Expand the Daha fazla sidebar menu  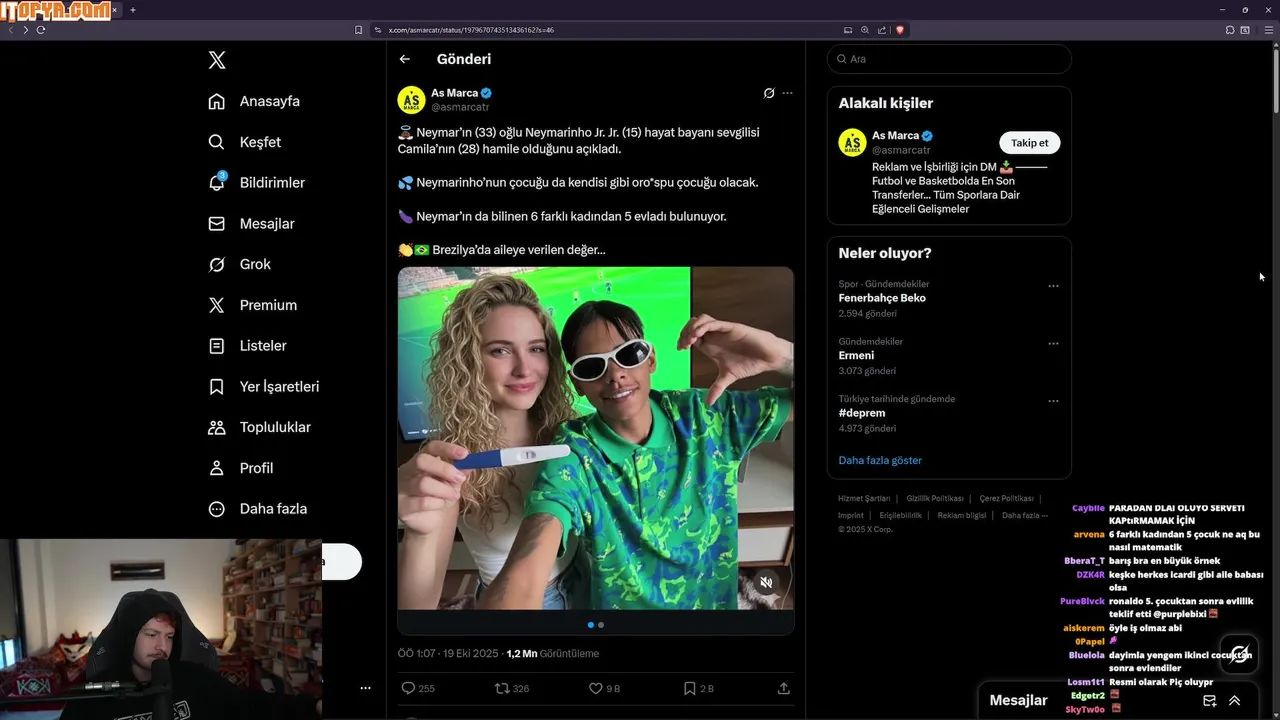[257, 509]
